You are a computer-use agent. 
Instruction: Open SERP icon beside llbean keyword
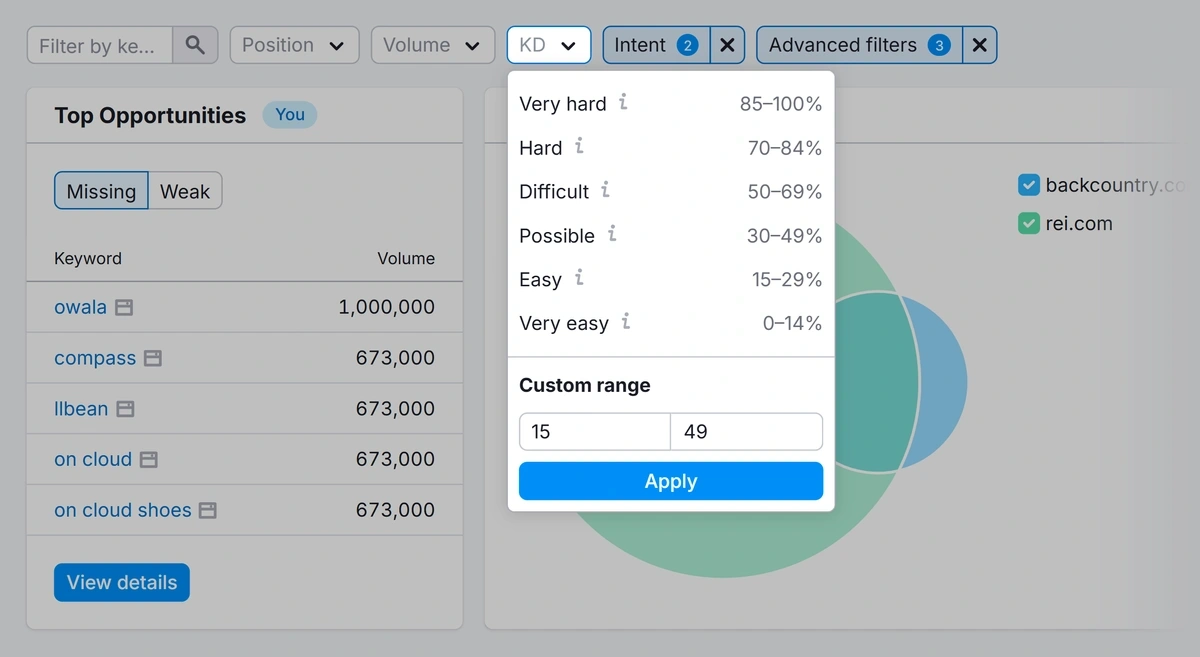125,409
